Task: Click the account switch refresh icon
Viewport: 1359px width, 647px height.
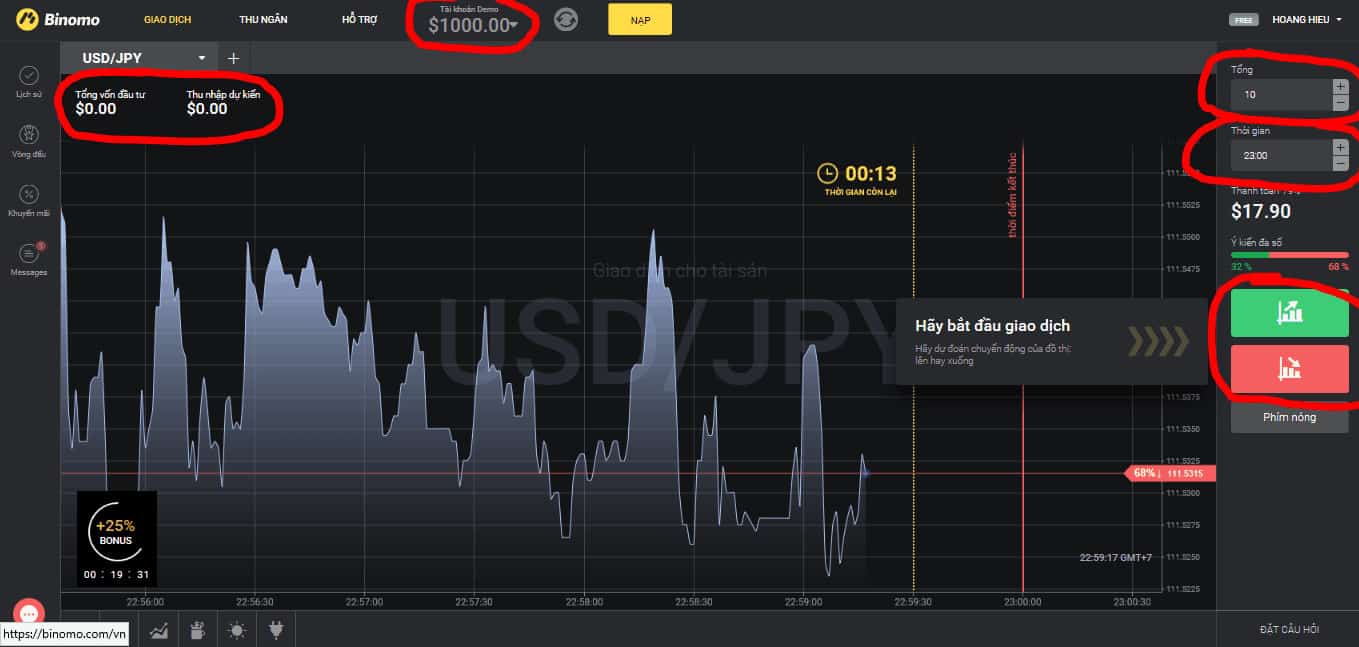Action: pyautogui.click(x=566, y=19)
